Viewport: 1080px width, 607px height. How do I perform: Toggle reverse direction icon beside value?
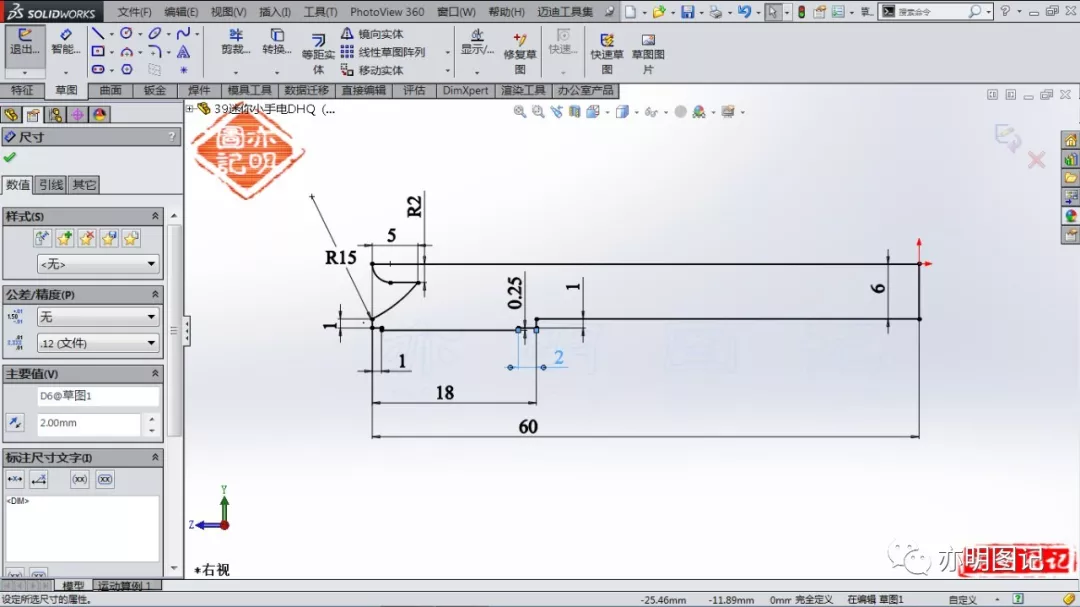(x=14, y=422)
